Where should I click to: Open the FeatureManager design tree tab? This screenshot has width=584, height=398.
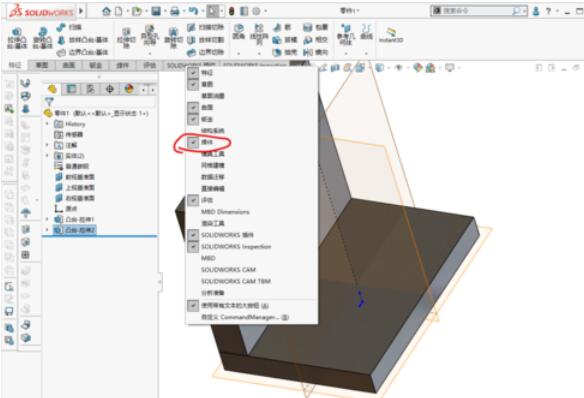coord(52,89)
